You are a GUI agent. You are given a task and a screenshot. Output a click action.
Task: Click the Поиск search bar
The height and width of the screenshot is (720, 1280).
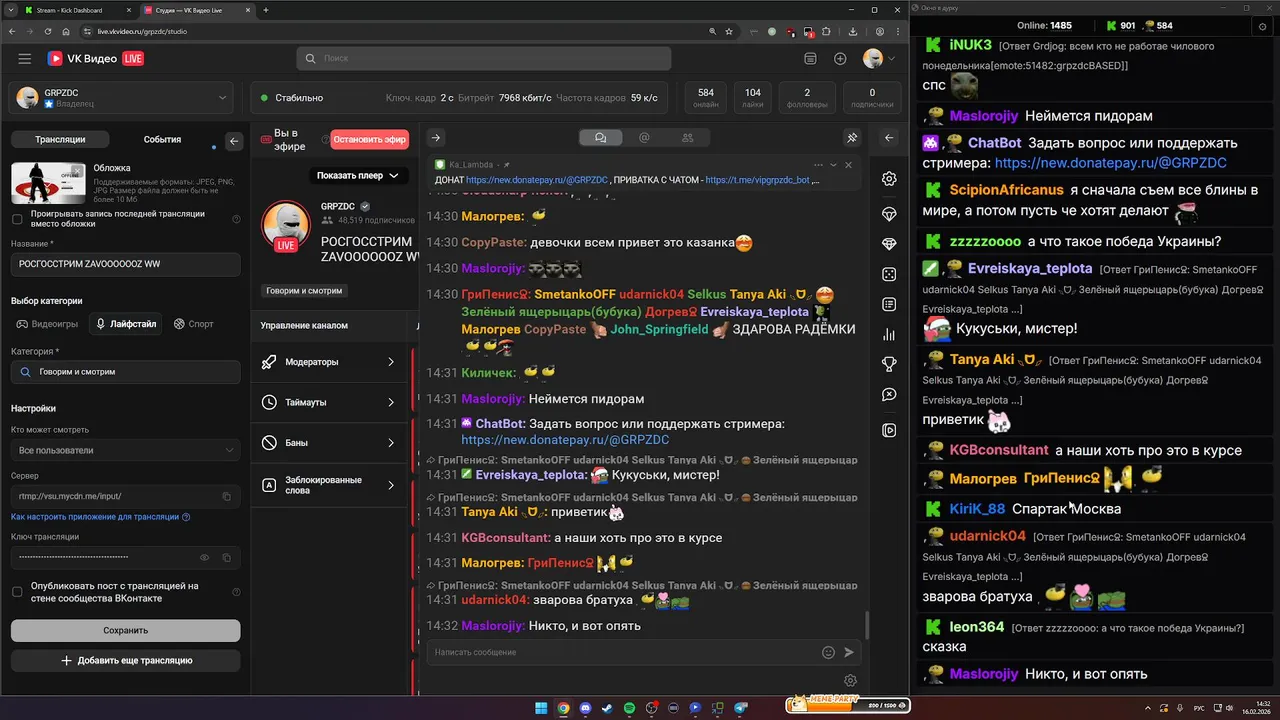483,59
